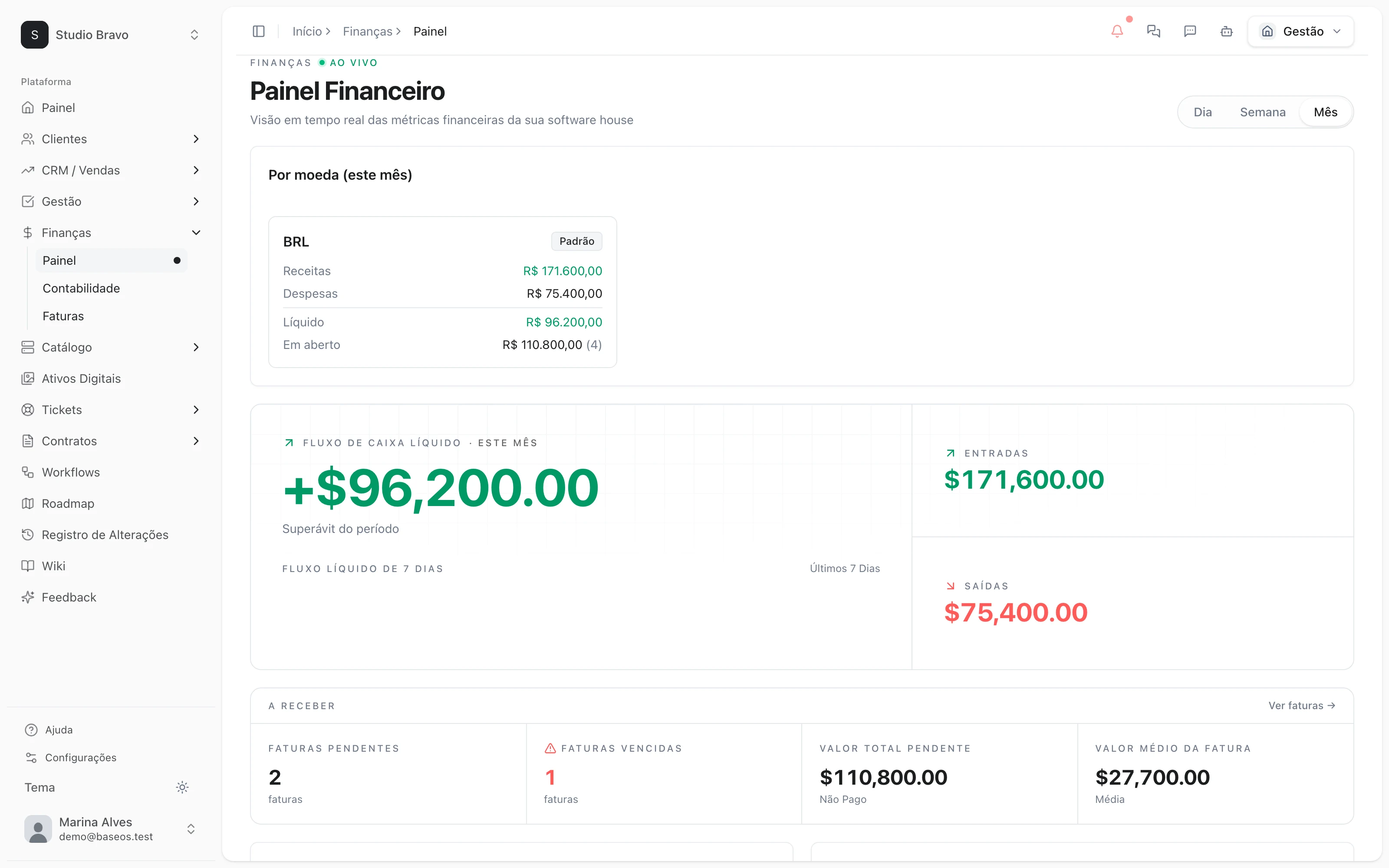Viewport: 1389px width, 868px height.
Task: Expand the Tickets chevron
Action: [196, 410]
